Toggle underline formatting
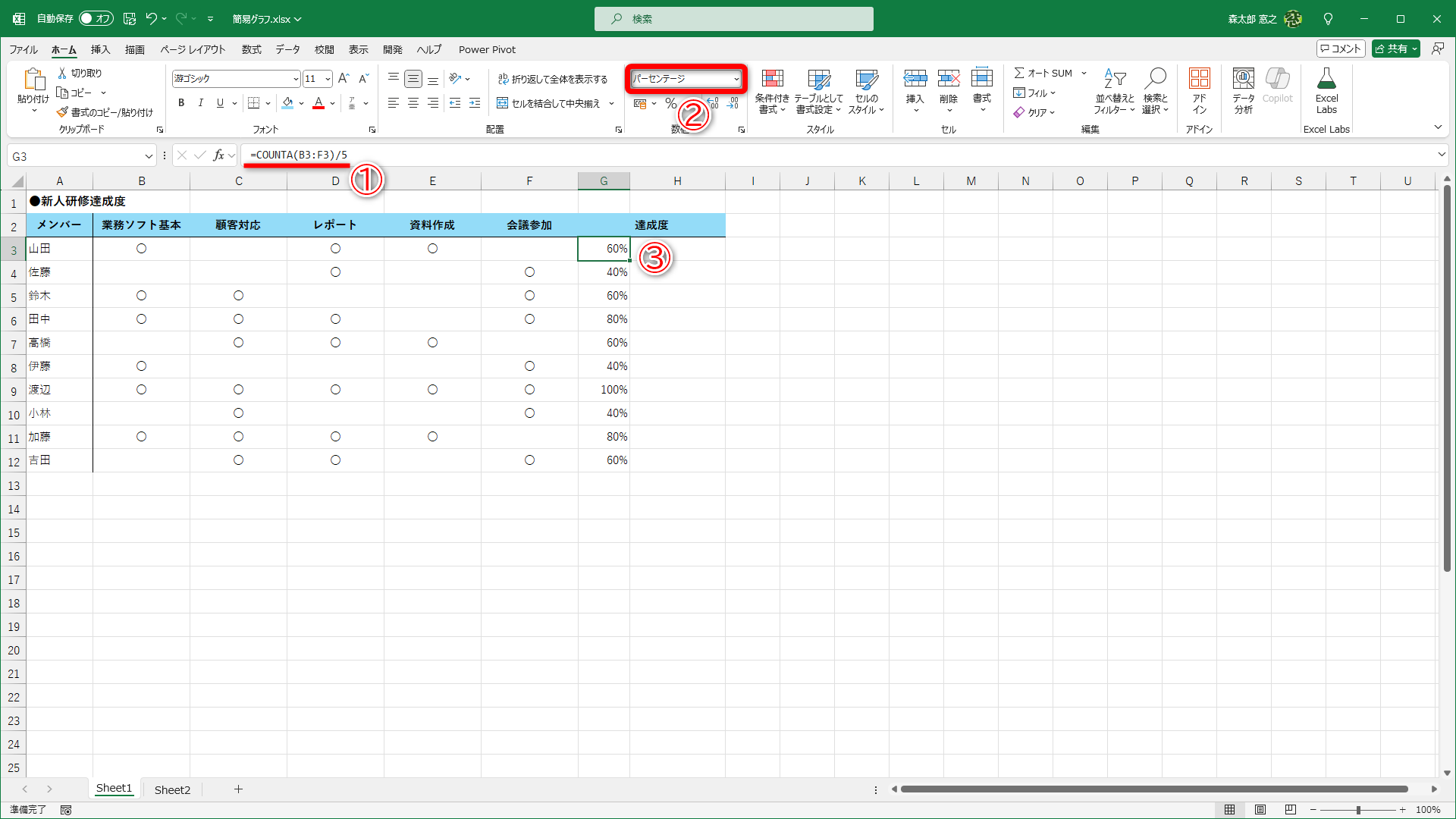 tap(218, 102)
